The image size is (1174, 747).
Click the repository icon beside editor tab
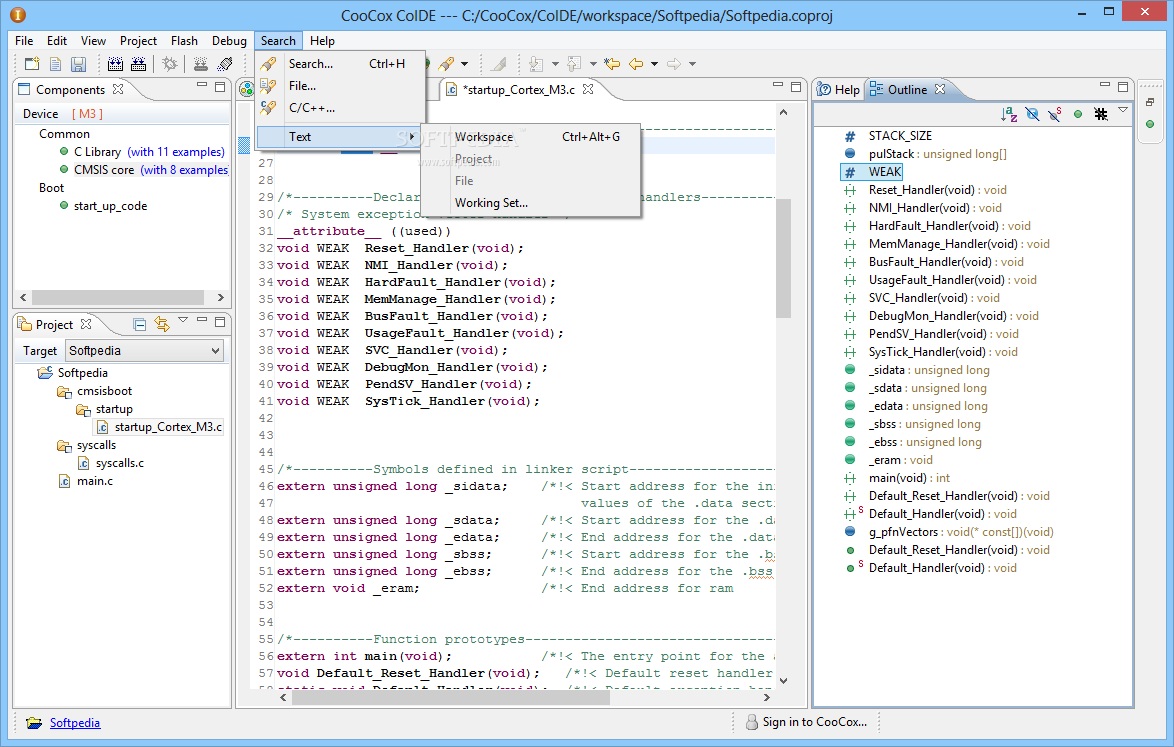pos(246,90)
